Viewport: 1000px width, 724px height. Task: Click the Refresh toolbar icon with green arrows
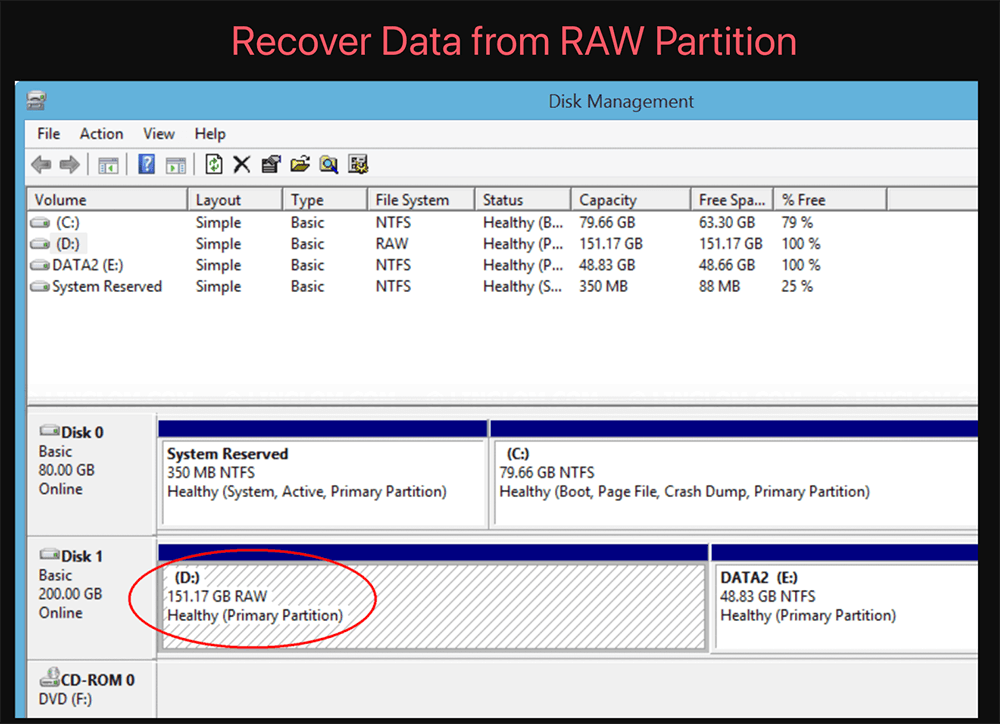click(214, 165)
